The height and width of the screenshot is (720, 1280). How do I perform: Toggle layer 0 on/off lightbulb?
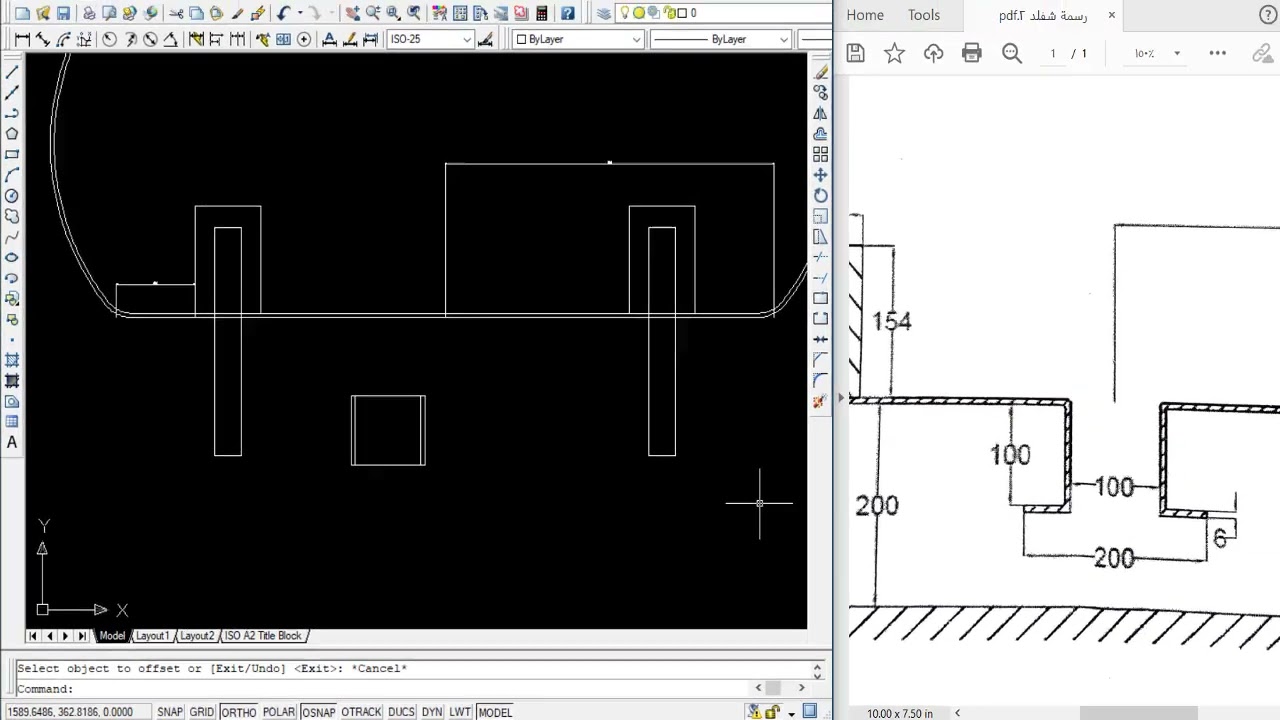coord(625,13)
